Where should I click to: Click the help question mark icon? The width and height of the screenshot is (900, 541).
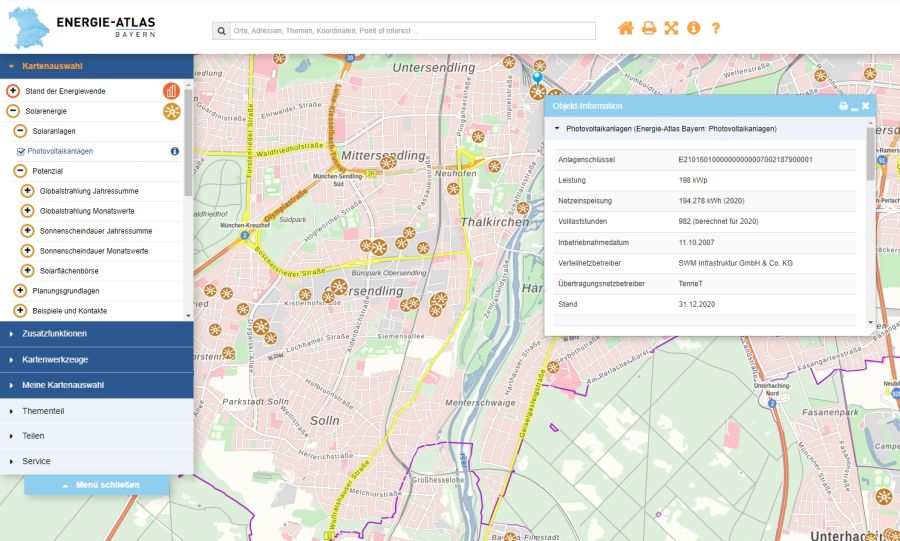click(716, 28)
